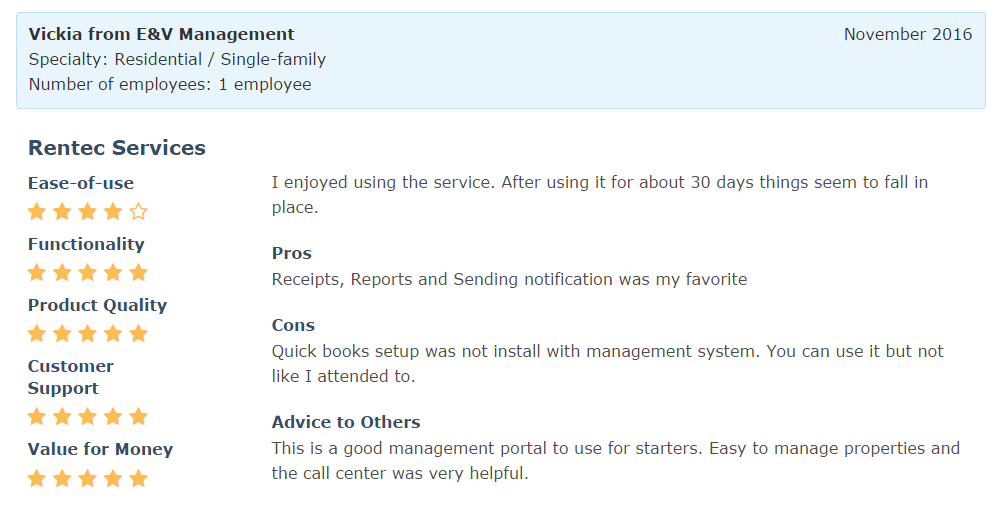Screen dimensions: 1000x515
Task: Click the last Value for Money star
Action: pyautogui.click(x=139, y=479)
